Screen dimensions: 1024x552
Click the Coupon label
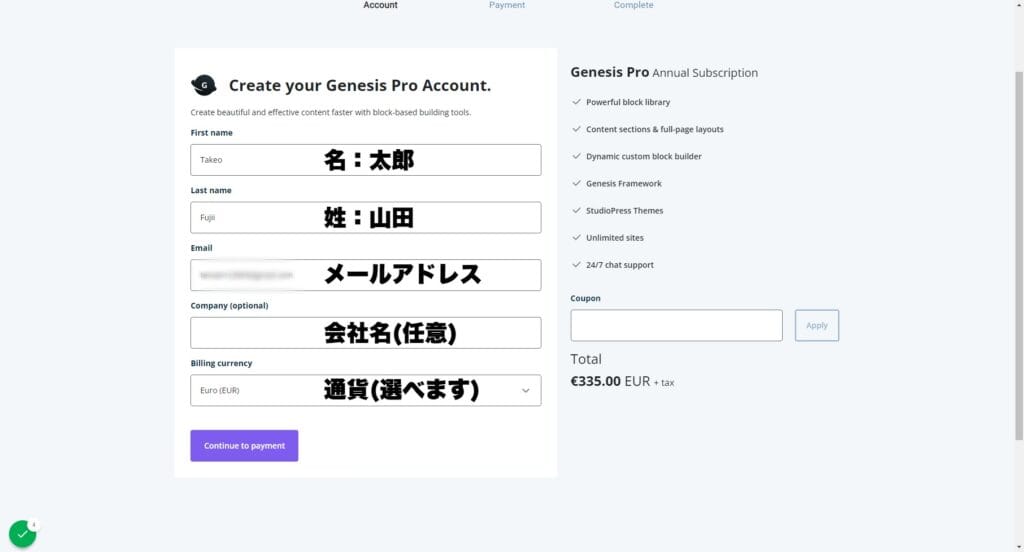(585, 298)
